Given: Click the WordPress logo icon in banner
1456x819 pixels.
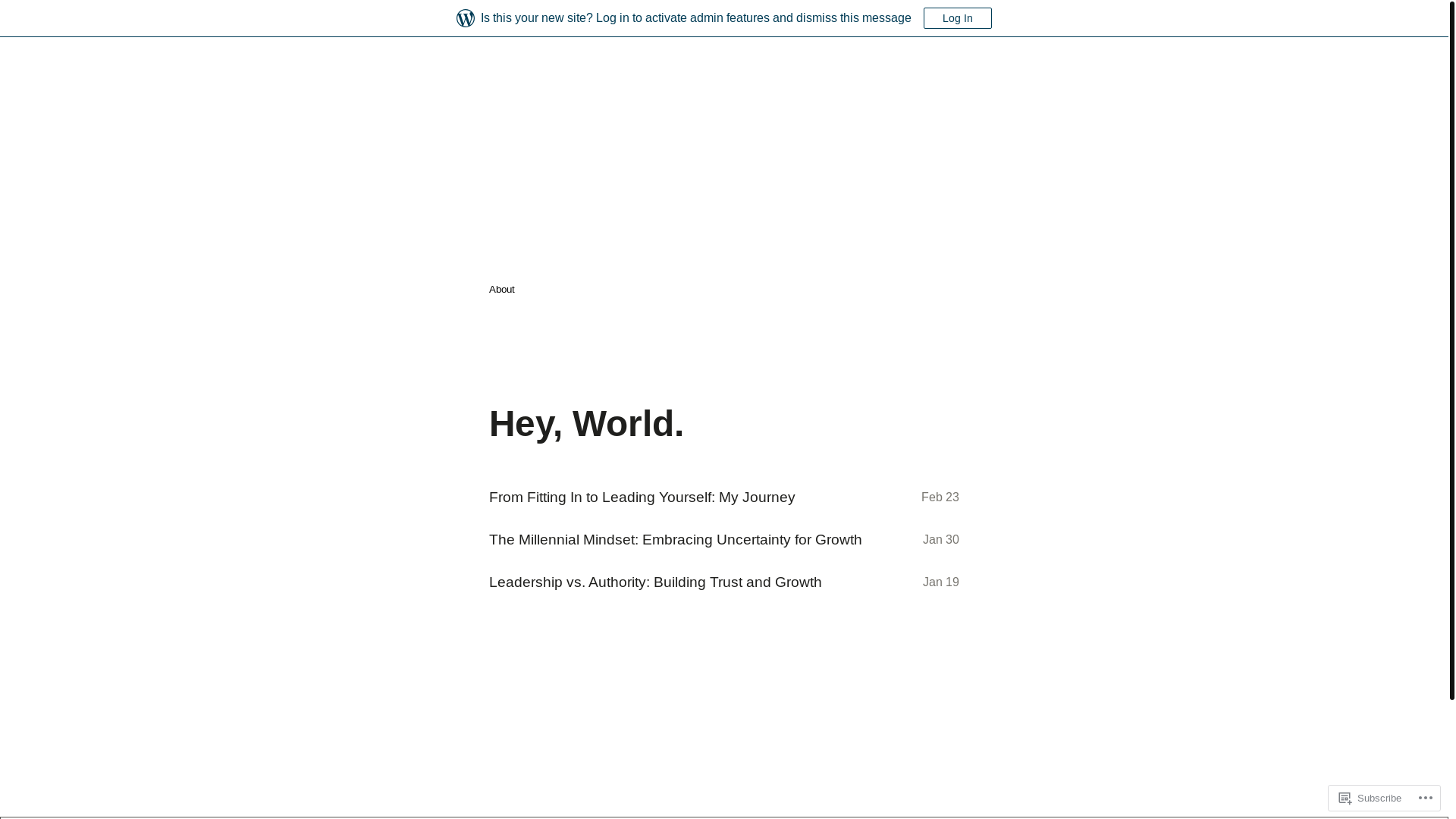Looking at the screenshot, I should tap(466, 18).
